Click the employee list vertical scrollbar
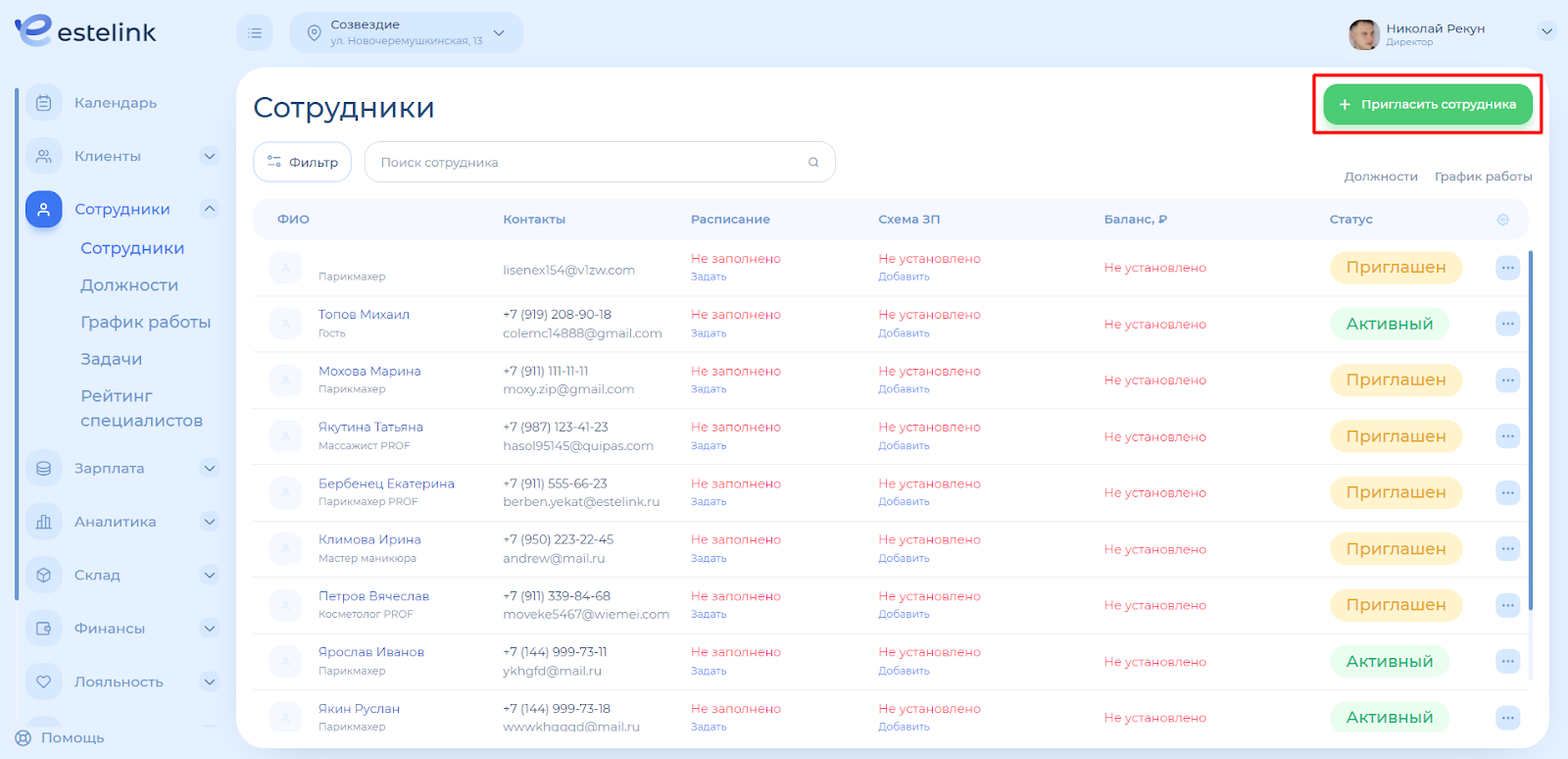 [x=1530, y=431]
